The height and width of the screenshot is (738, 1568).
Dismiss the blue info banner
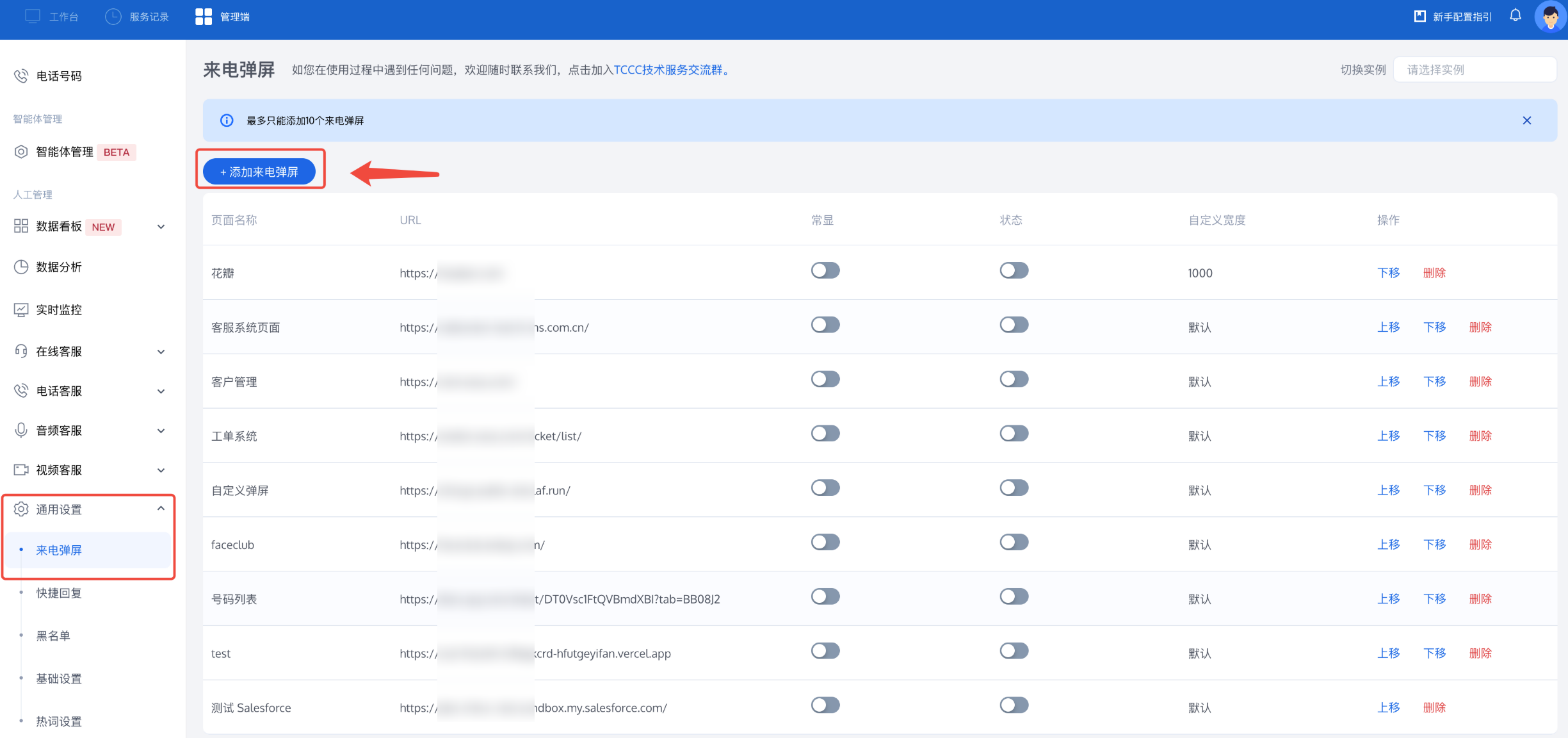coord(1526,120)
